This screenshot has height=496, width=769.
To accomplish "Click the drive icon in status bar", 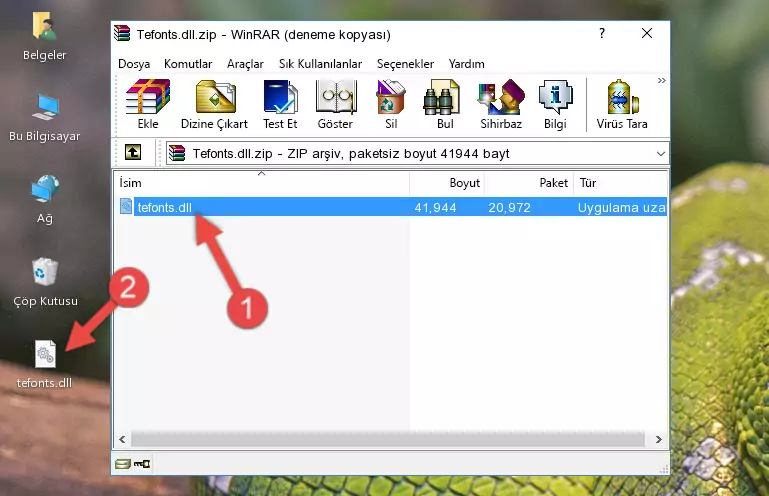I will tap(123, 464).
